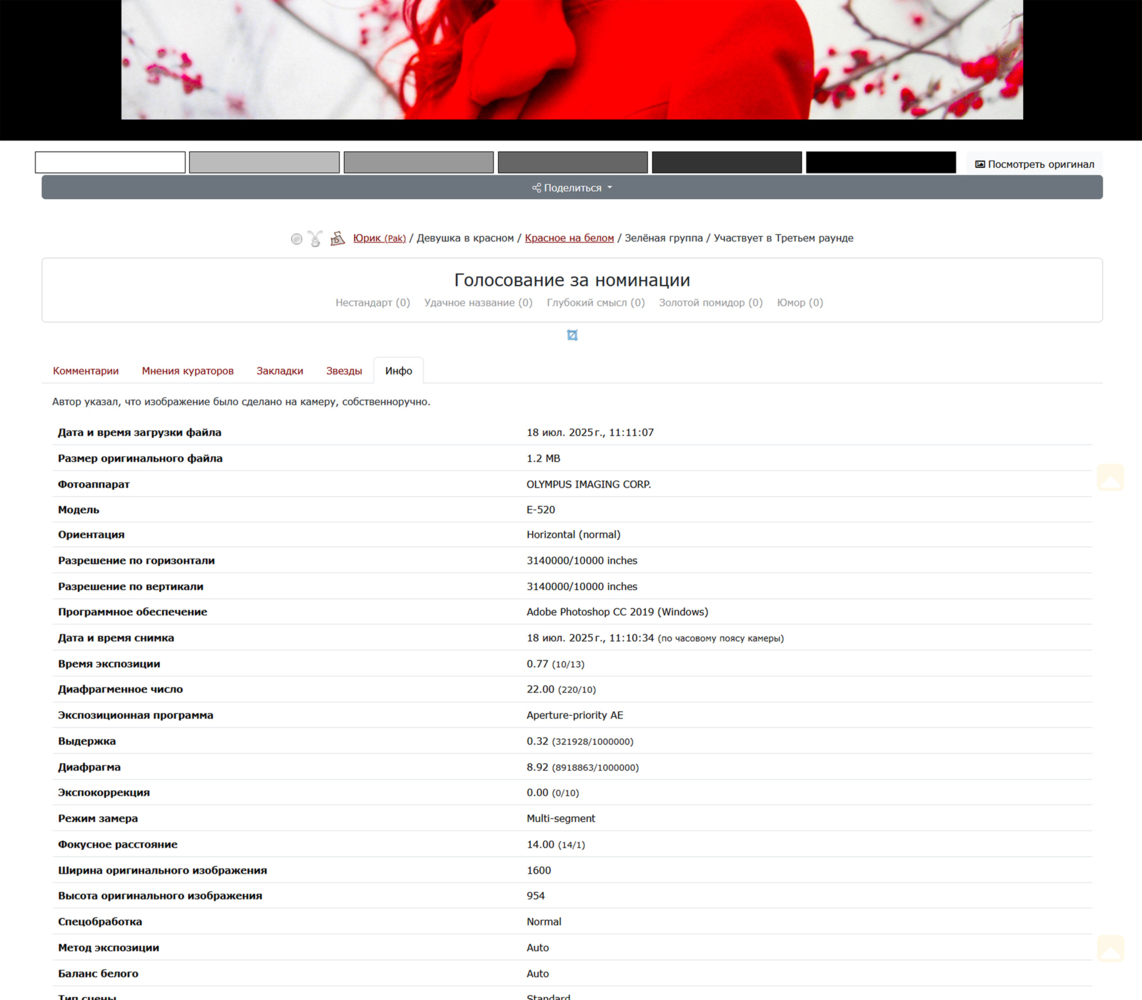The image size is (1142, 1000).
Task: Click the blue crop icon below the nominations box
Action: tap(572, 335)
